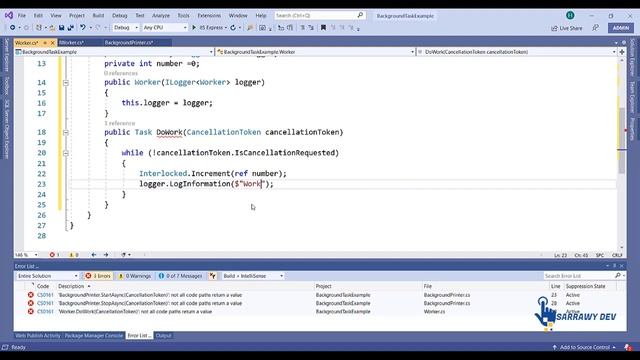This screenshot has width=640, height=360.
Task: Sort by the Description column header
Action: [x=71, y=286]
